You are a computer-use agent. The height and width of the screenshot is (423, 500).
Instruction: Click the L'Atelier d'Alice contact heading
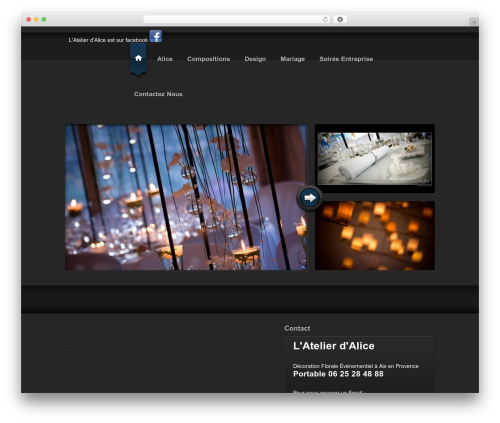[334, 346]
